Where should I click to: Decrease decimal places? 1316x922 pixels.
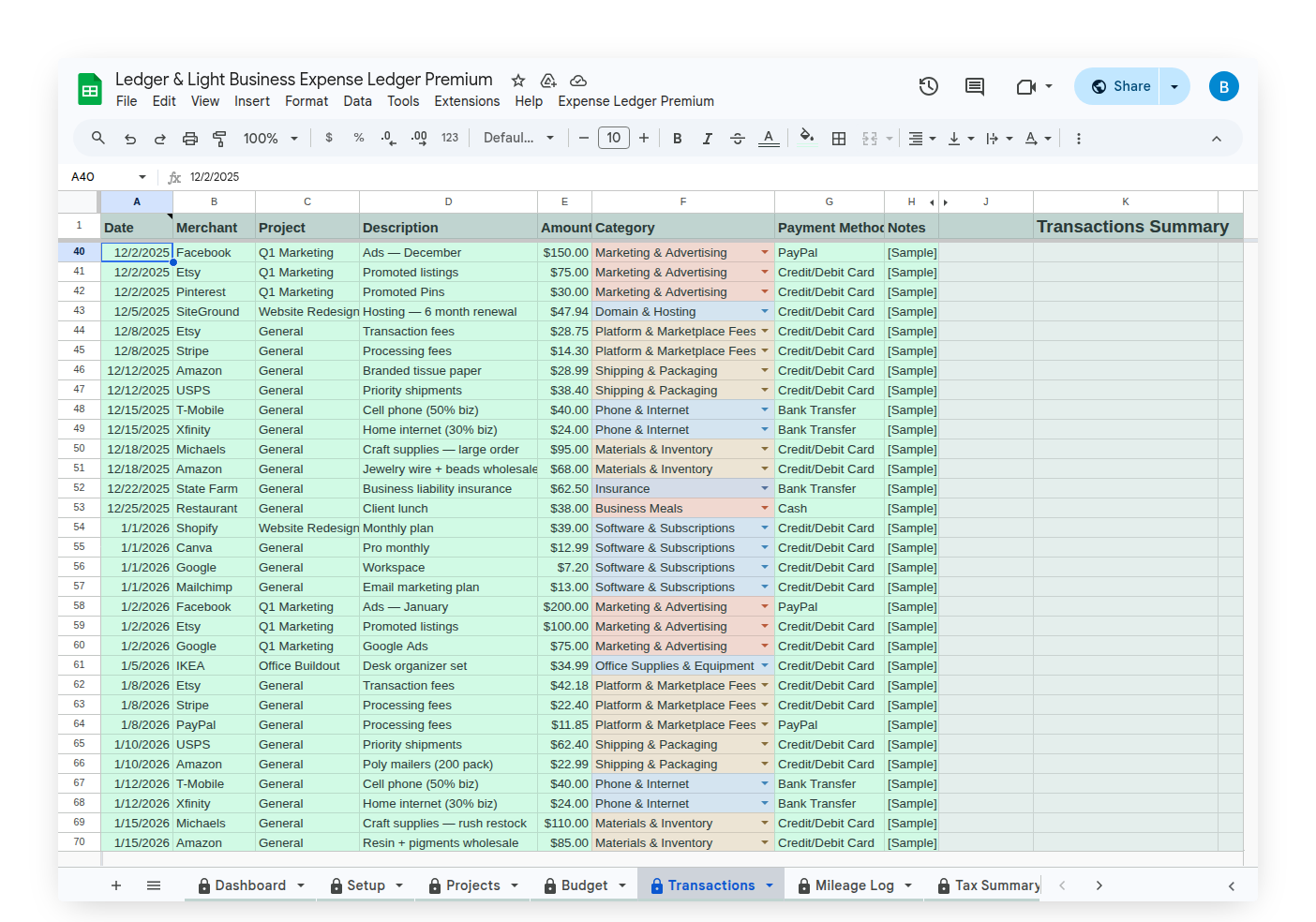pyautogui.click(x=389, y=138)
